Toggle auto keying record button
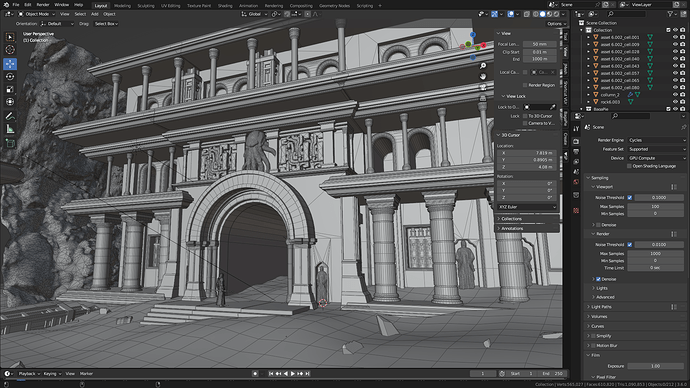Viewport: 690px width, 388px height. tap(255, 373)
